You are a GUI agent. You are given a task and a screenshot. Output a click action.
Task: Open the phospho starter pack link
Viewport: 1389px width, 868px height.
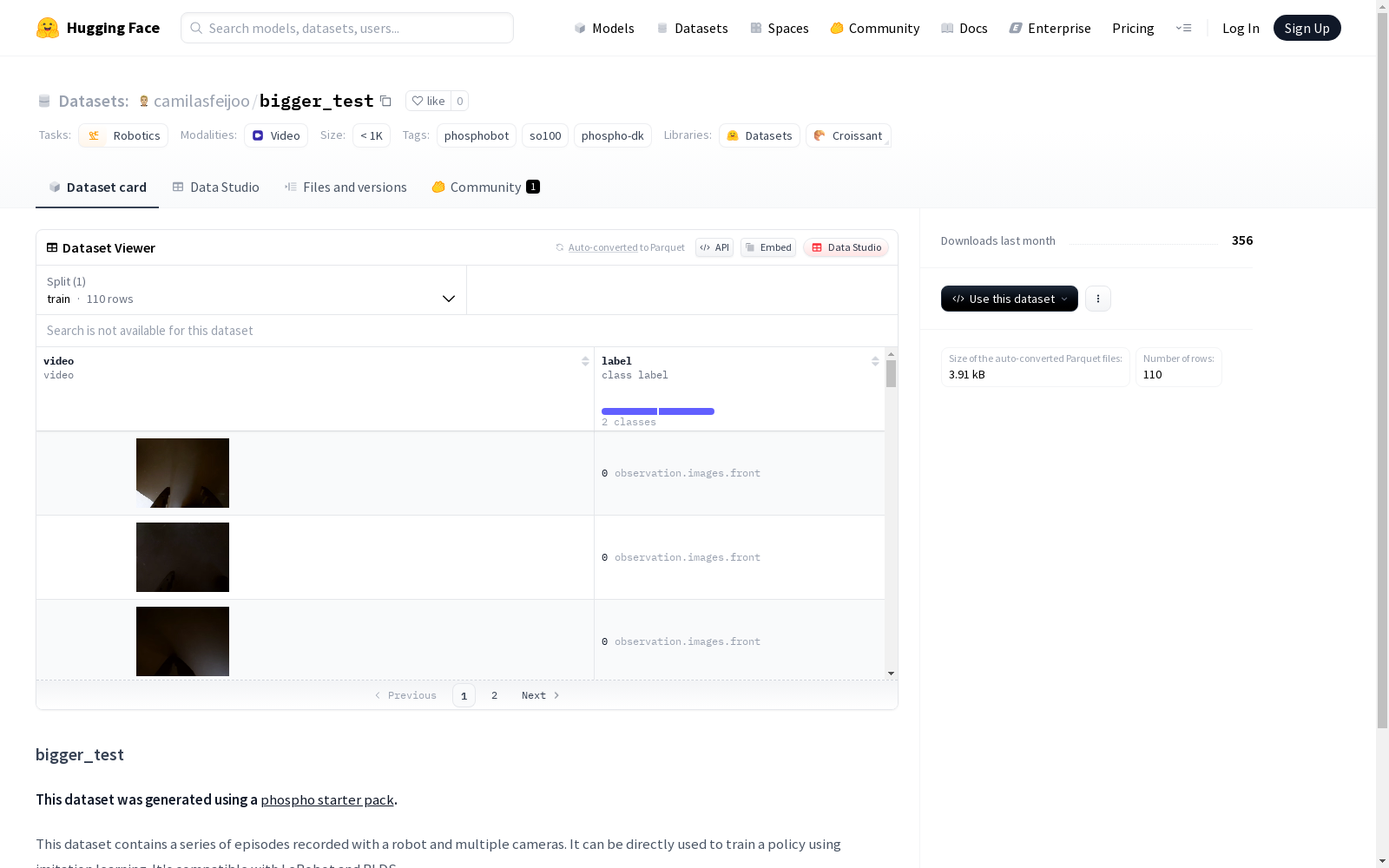click(327, 800)
